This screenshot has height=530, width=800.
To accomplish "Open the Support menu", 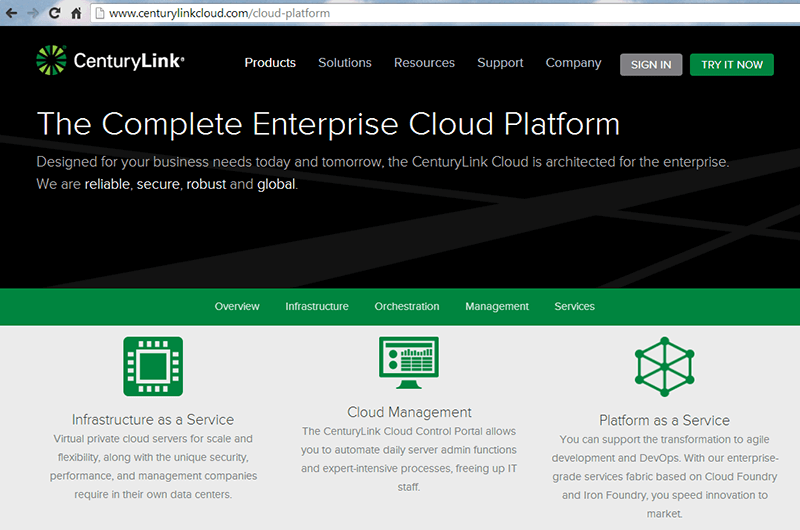I will click(501, 63).
